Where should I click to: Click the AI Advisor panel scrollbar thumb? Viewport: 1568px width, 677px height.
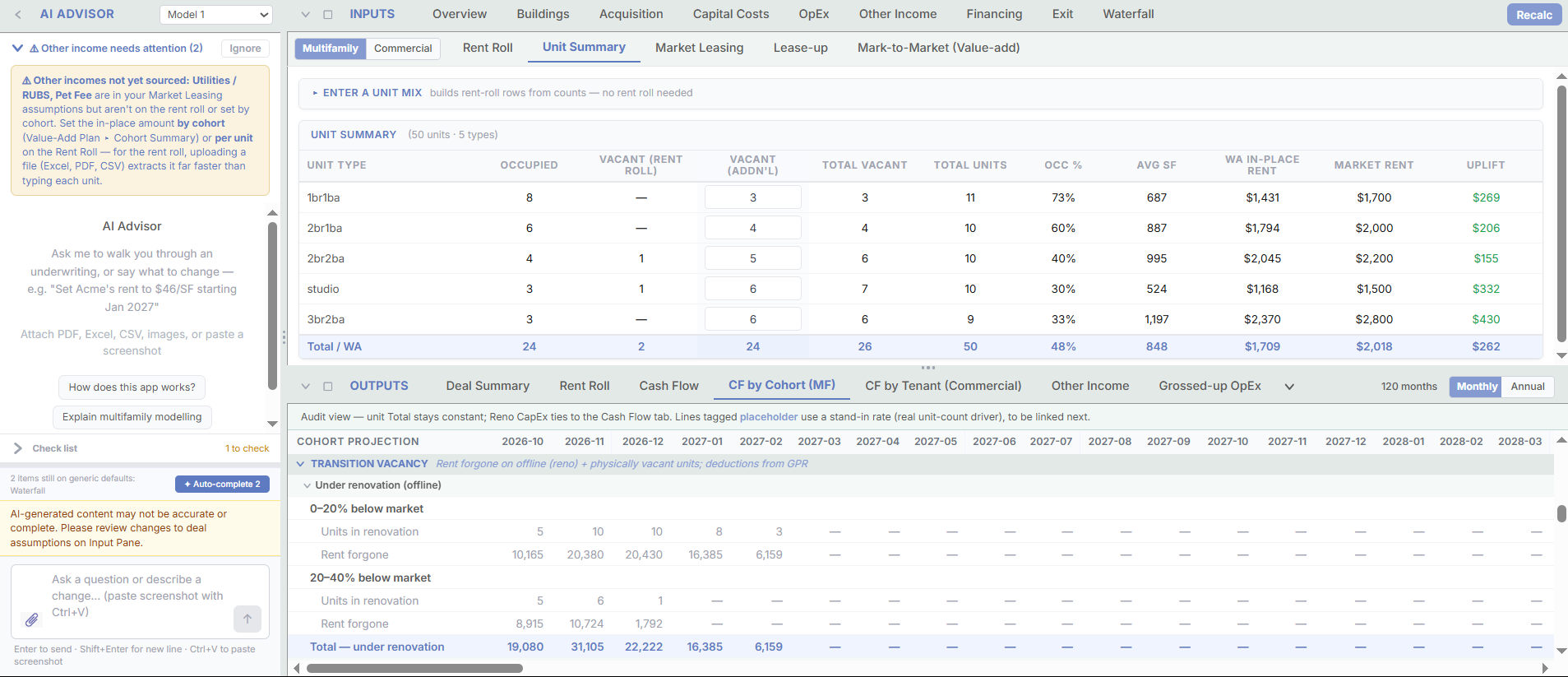coord(273,306)
